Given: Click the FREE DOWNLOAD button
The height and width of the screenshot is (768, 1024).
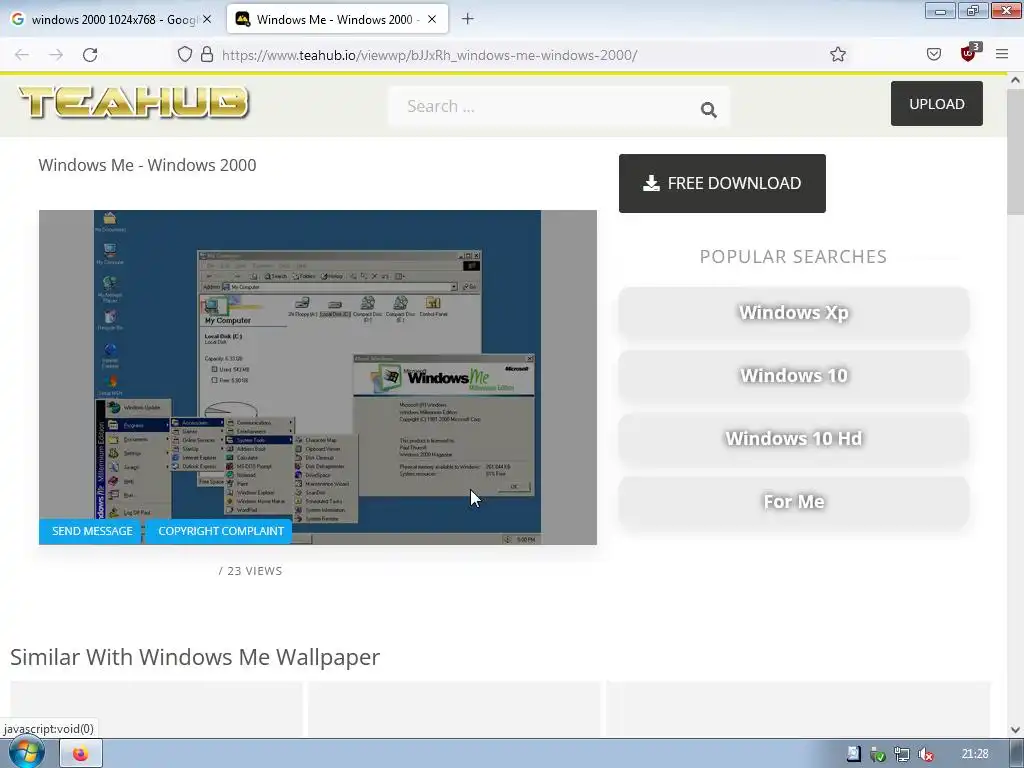Looking at the screenshot, I should coord(722,184).
